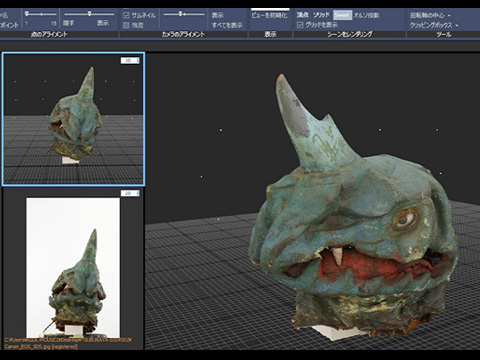480x360 pixels.
Task: Click the camera alignment size slider
Action: tap(184, 14)
